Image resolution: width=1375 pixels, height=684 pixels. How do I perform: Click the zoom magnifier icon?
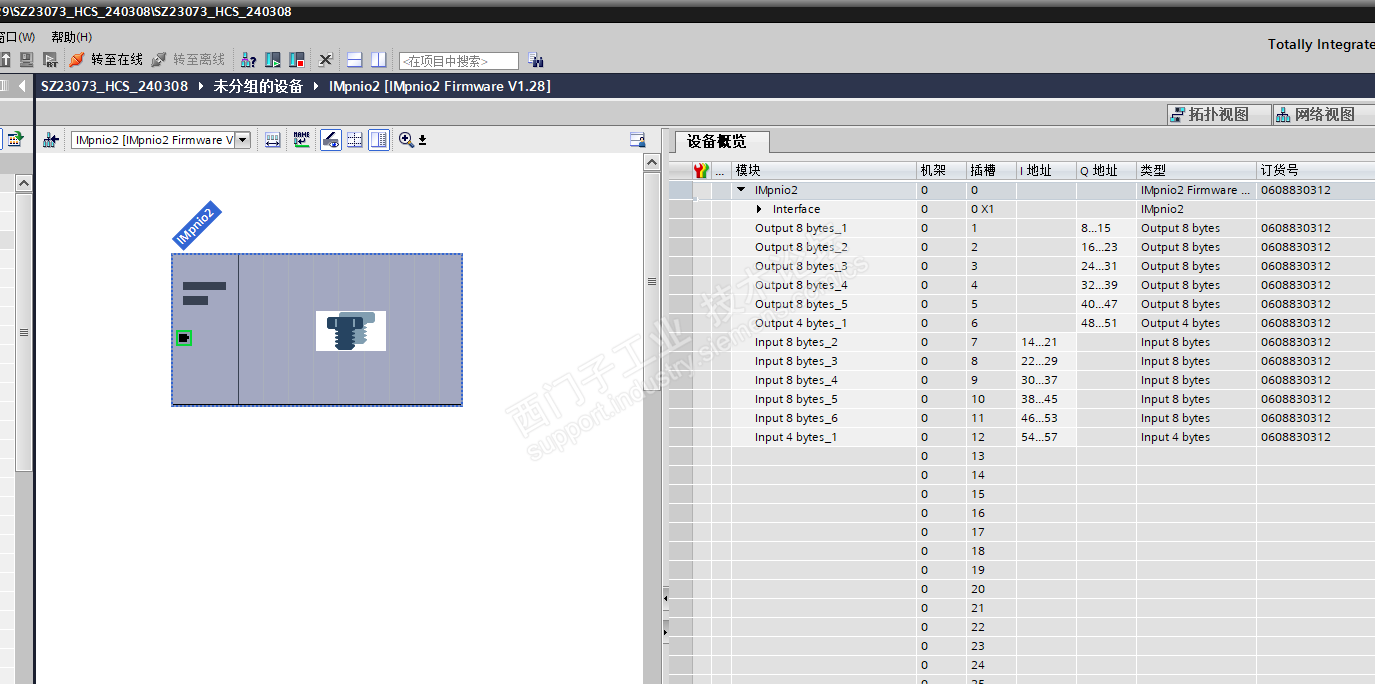point(406,140)
